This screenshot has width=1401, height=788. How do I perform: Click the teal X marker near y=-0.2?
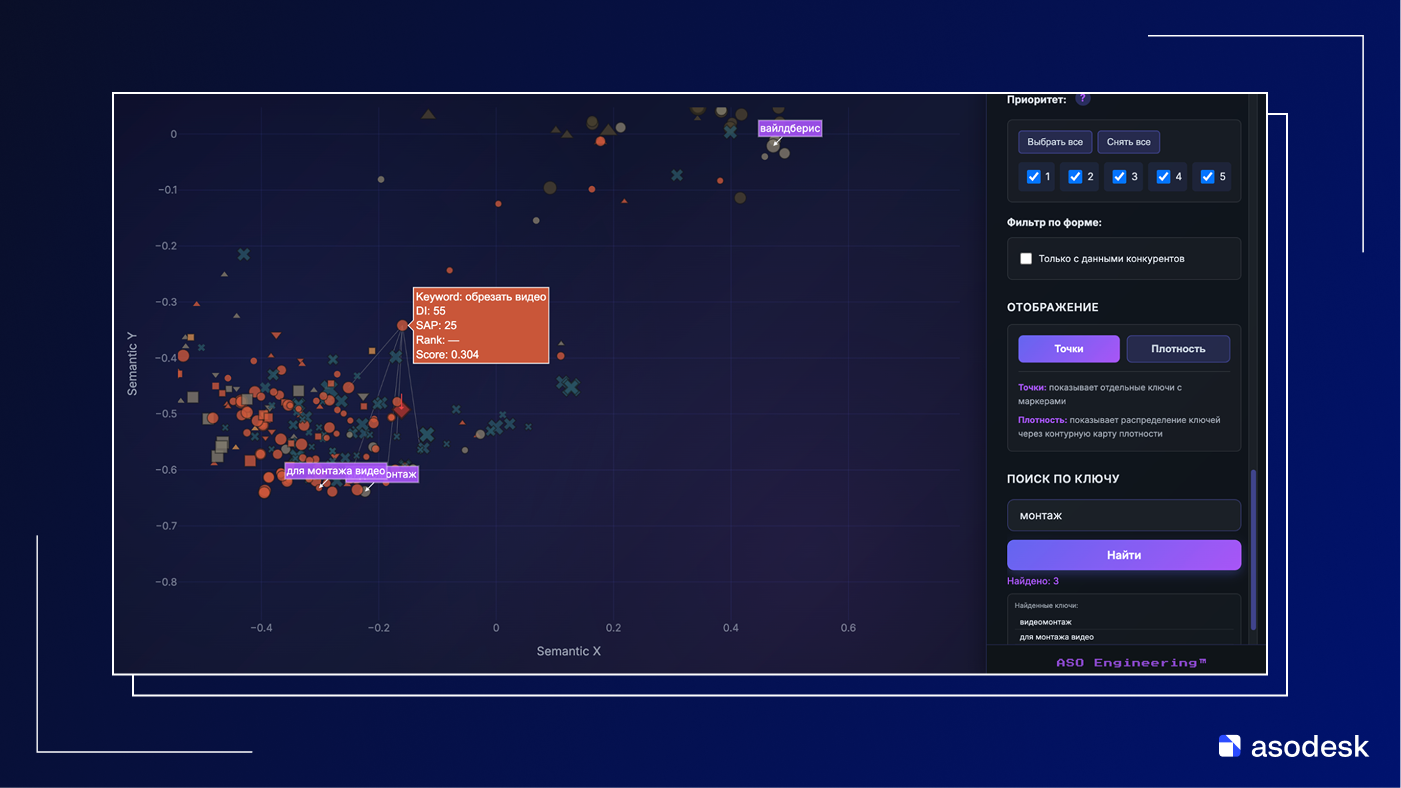coord(243,254)
